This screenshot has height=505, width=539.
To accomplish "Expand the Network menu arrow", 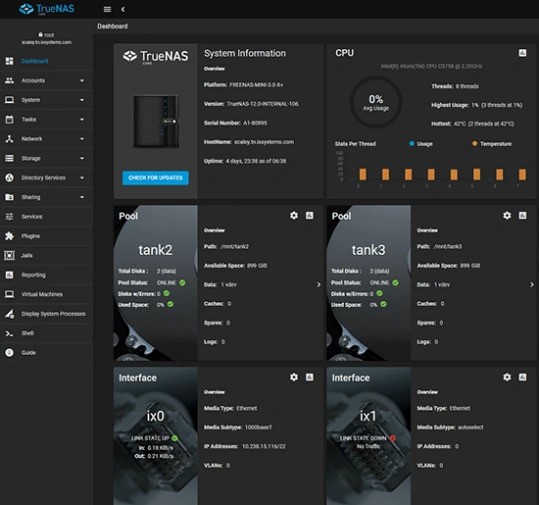I will pyautogui.click(x=82, y=139).
